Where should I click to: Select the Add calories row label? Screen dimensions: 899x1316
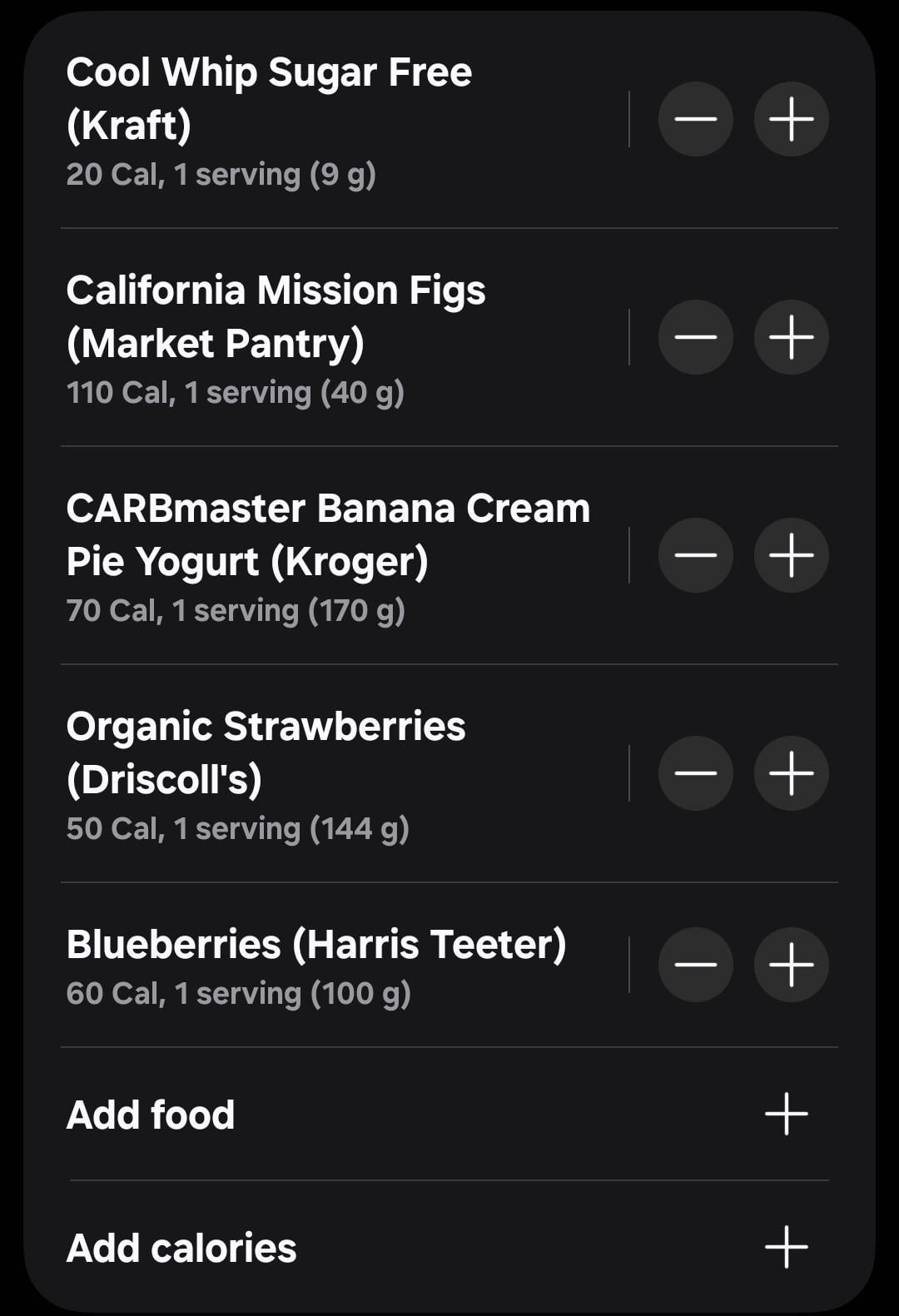point(181,1248)
